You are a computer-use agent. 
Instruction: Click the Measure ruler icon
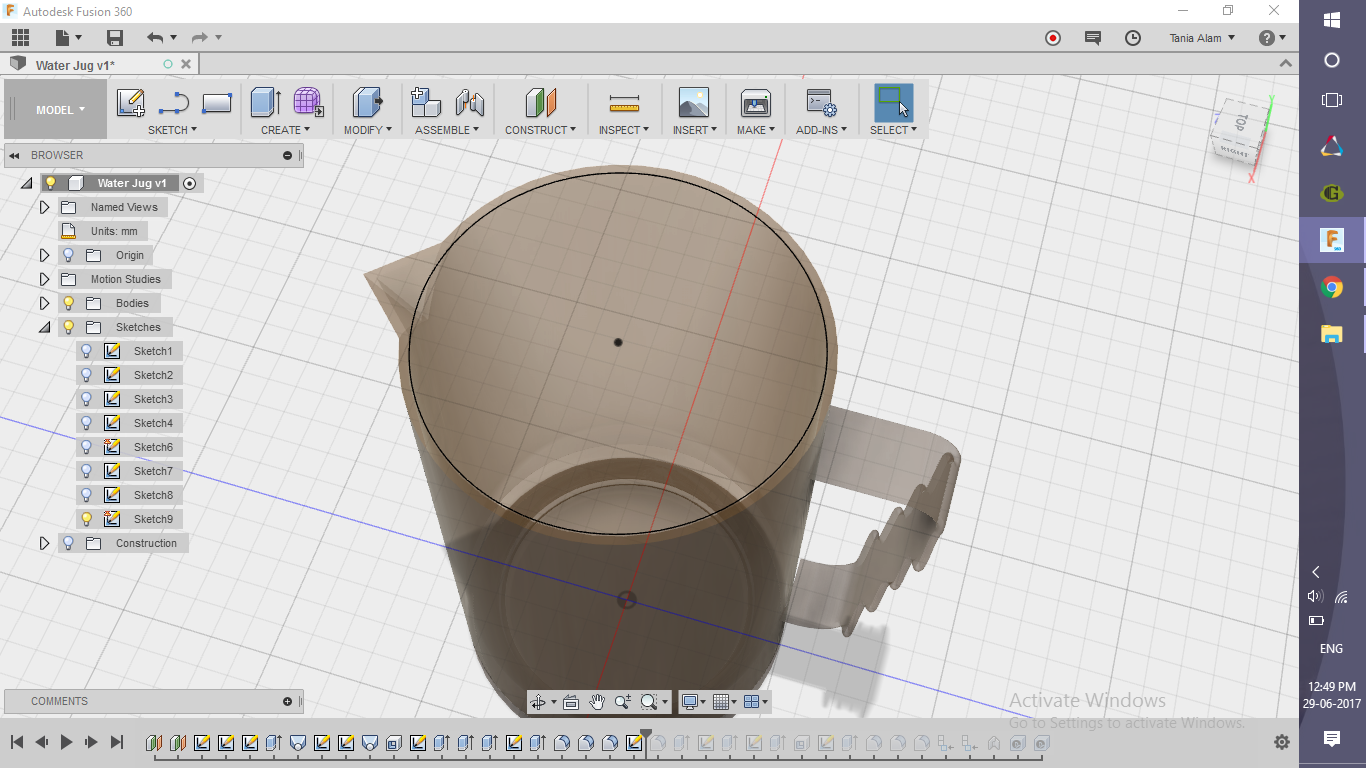624,103
